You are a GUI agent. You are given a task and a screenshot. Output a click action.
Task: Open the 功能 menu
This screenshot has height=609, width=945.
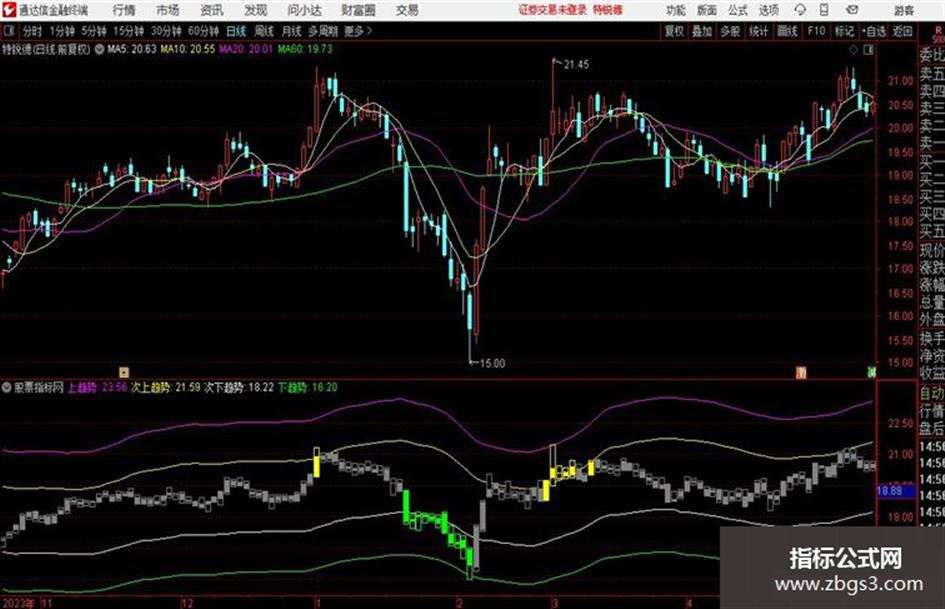676,10
